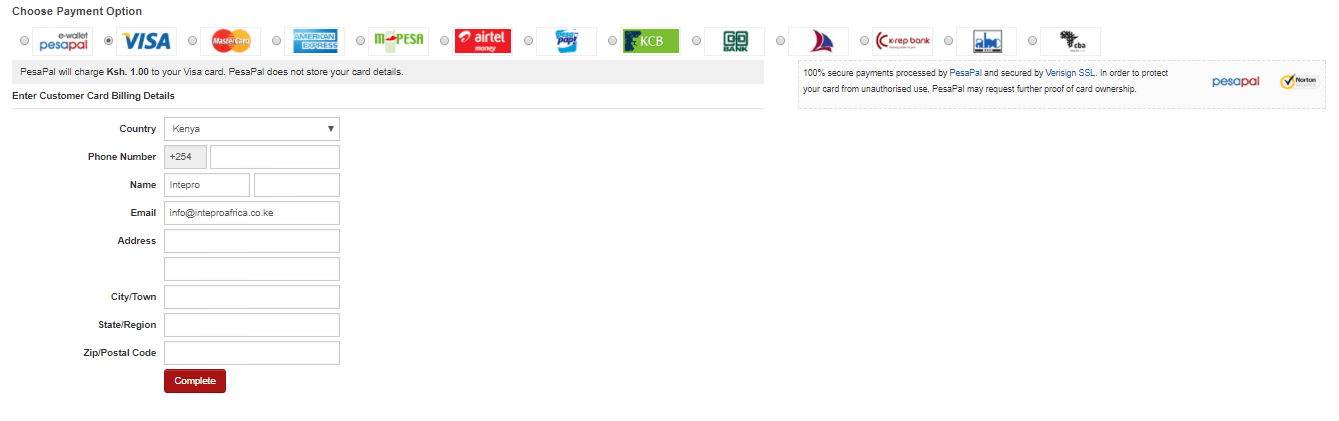Focus the Zip/Postal Code input field
The width and height of the screenshot is (1339, 421).
[x=252, y=353]
